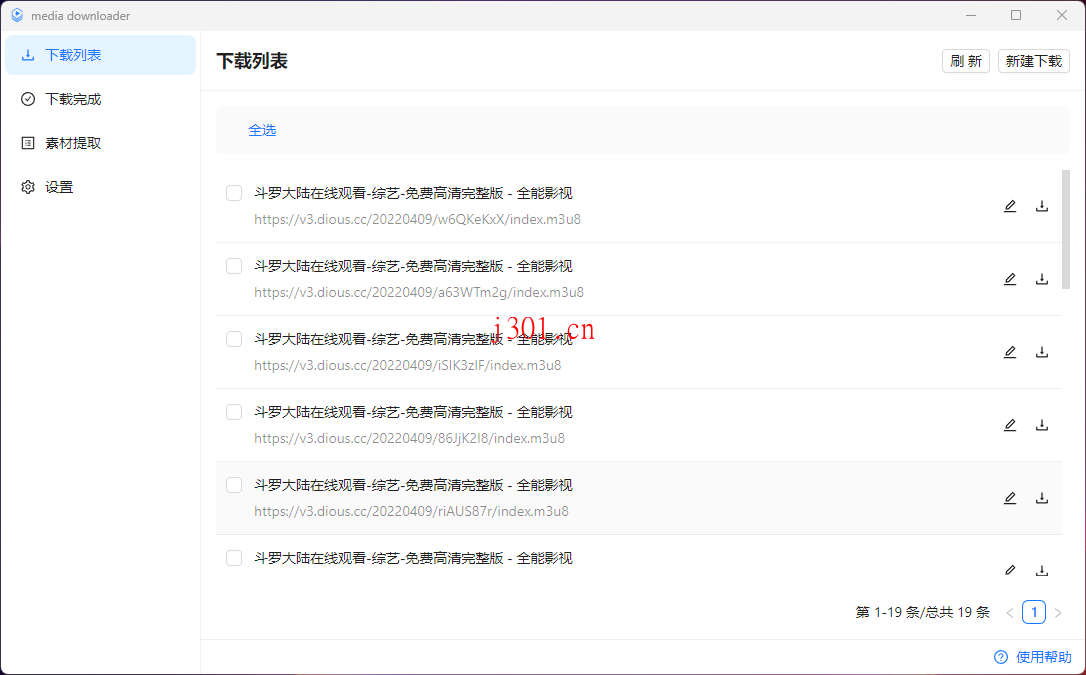Image resolution: width=1086 pixels, height=675 pixels.
Task: Click the 刷新 button to refresh
Action: coord(965,60)
